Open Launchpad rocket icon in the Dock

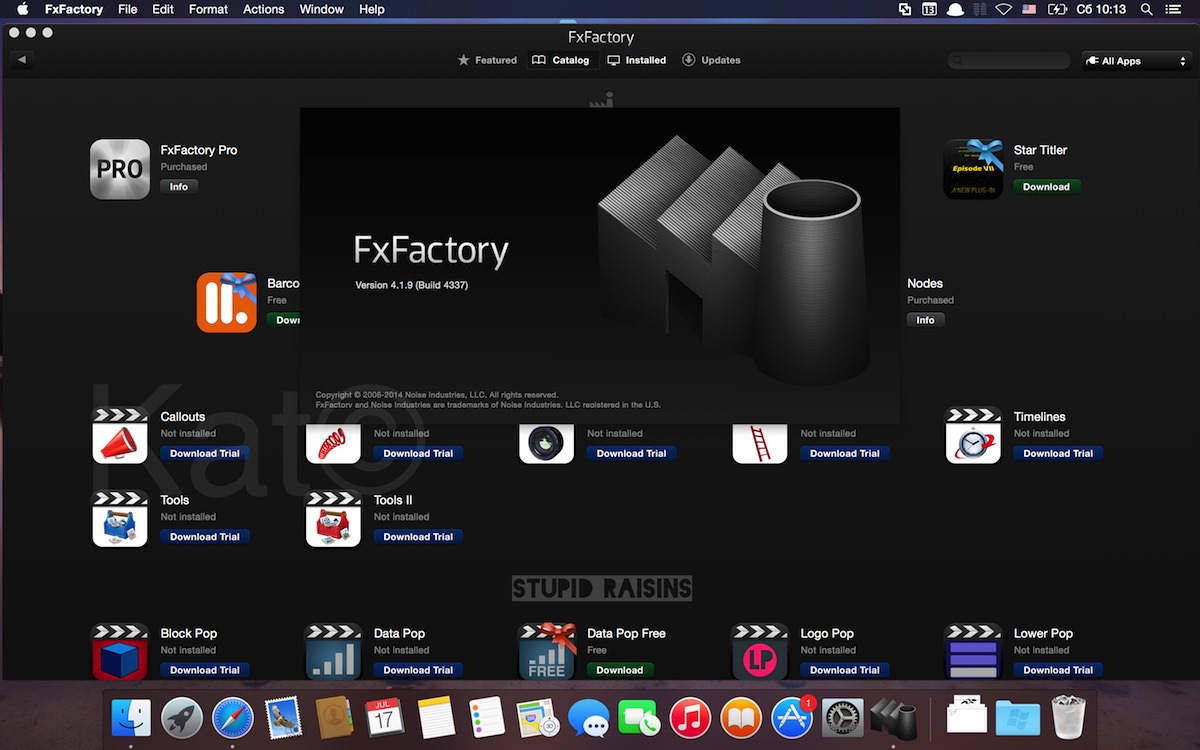pyautogui.click(x=182, y=718)
